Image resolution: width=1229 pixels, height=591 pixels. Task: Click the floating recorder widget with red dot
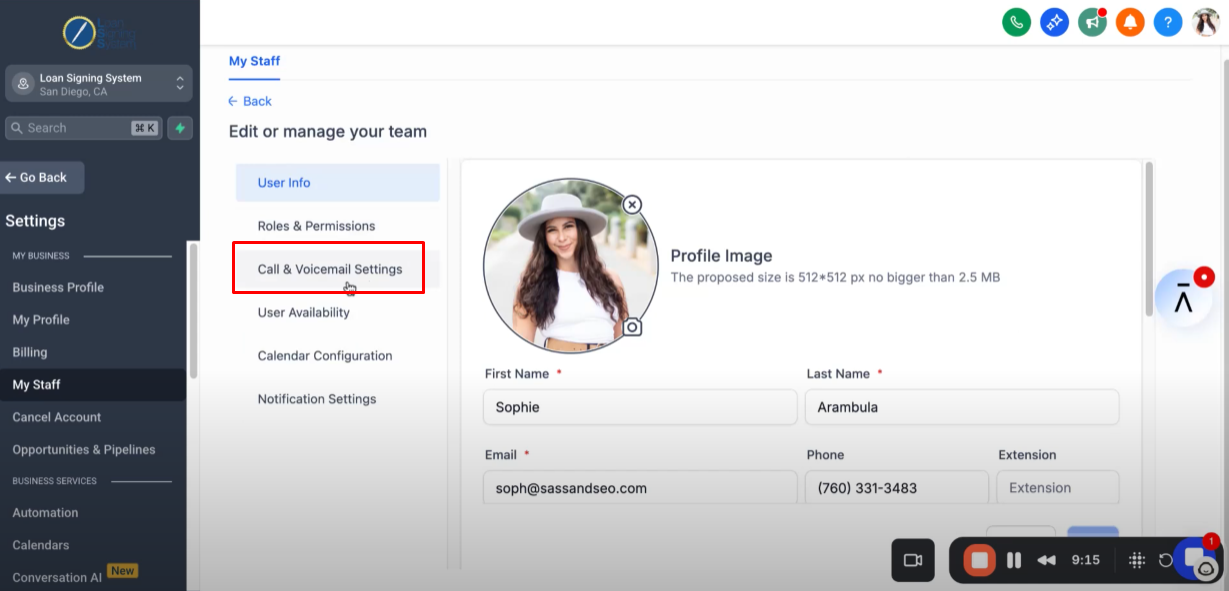tap(1184, 297)
